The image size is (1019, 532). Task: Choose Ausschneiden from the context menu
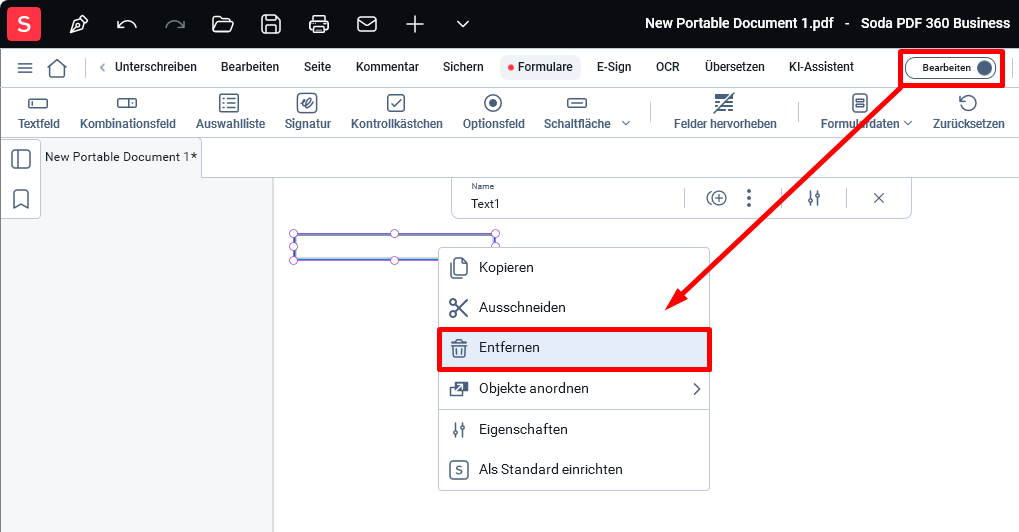pyautogui.click(x=574, y=307)
